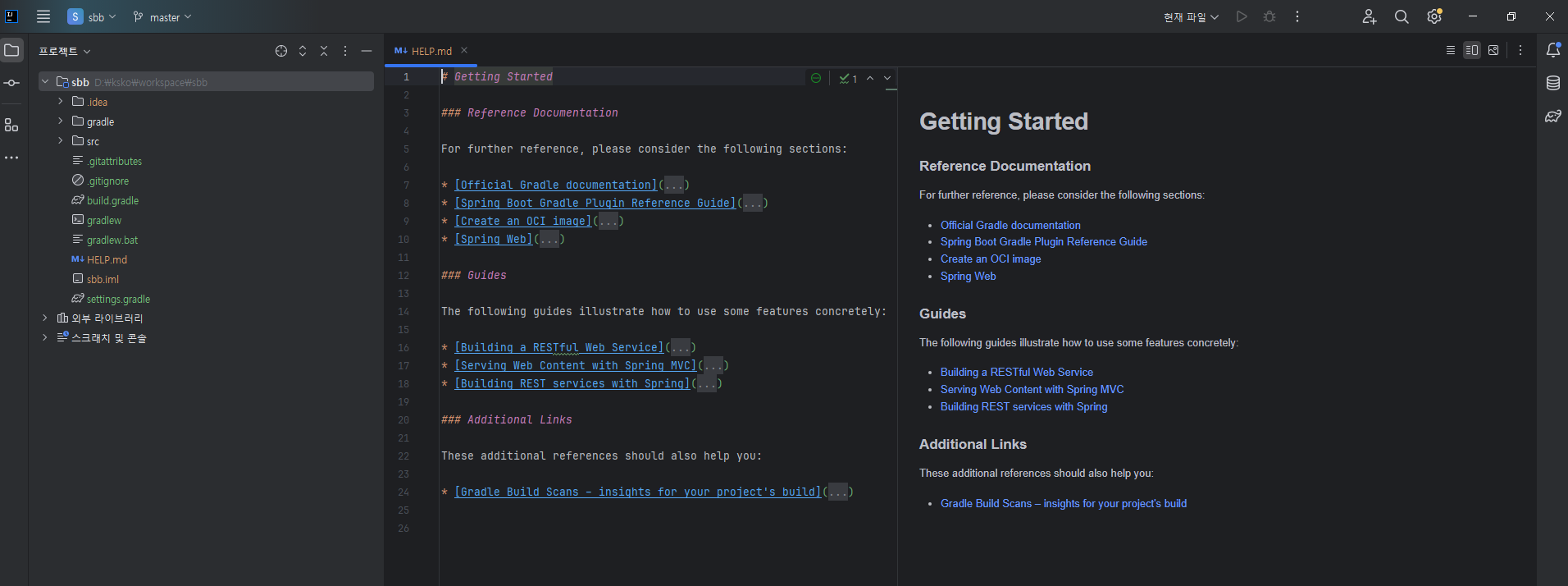Open the main hamburger menu
The height and width of the screenshot is (586, 1568).
click(43, 16)
